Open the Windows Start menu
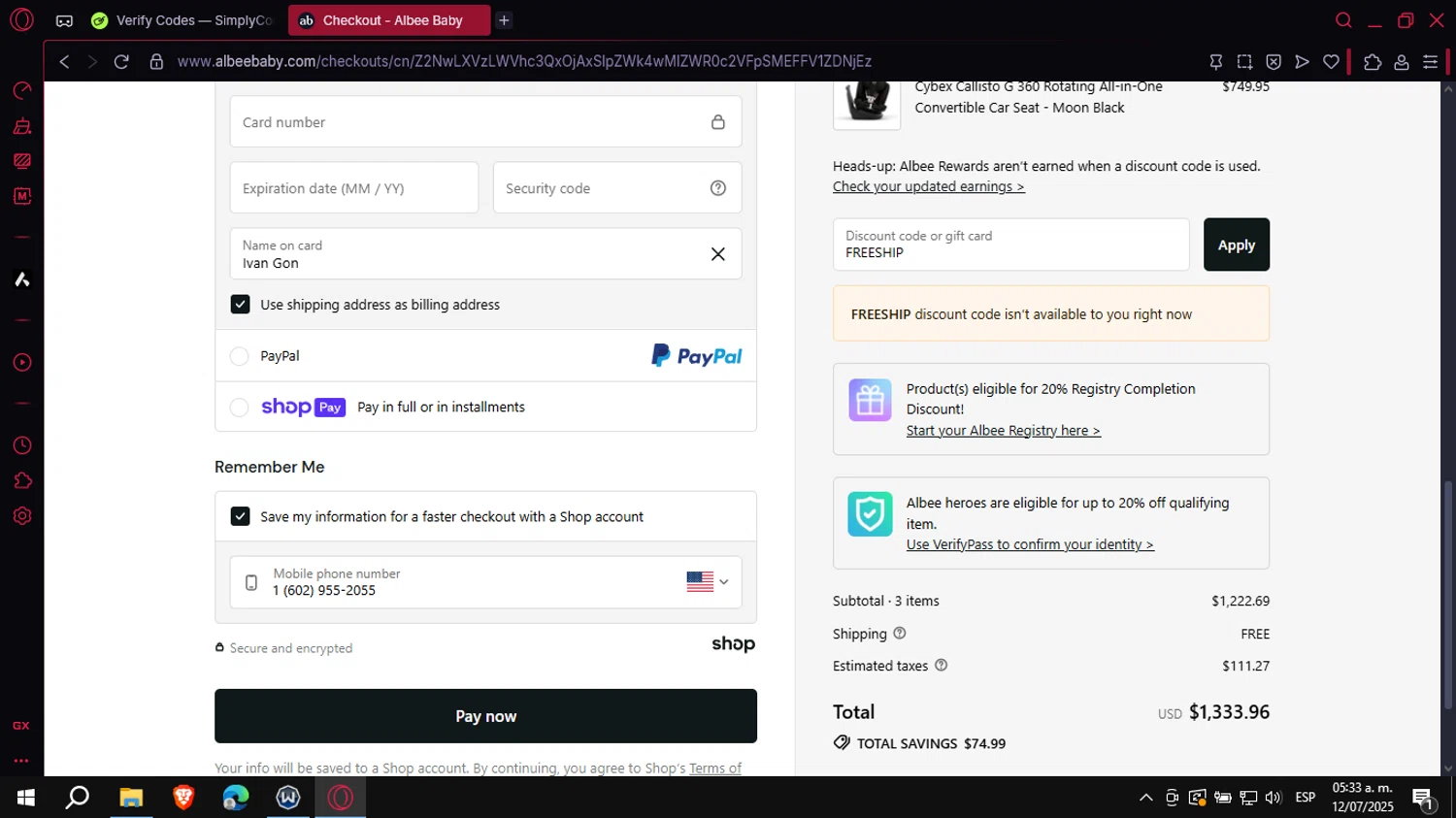 pyautogui.click(x=26, y=798)
